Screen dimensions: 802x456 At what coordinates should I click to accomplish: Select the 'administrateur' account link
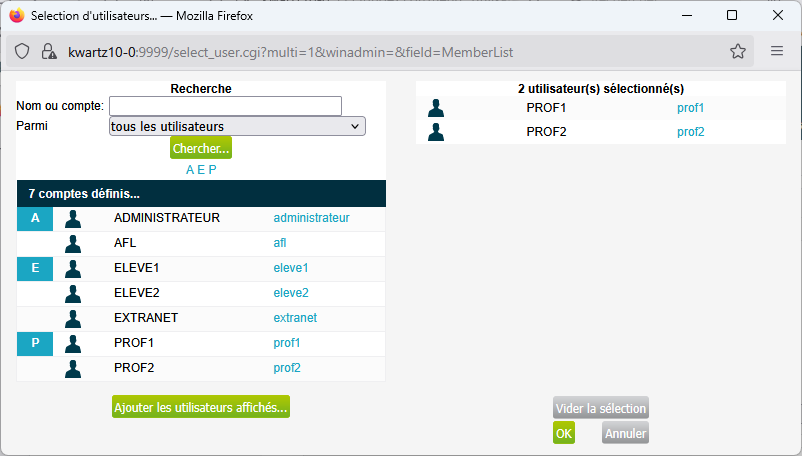point(311,218)
